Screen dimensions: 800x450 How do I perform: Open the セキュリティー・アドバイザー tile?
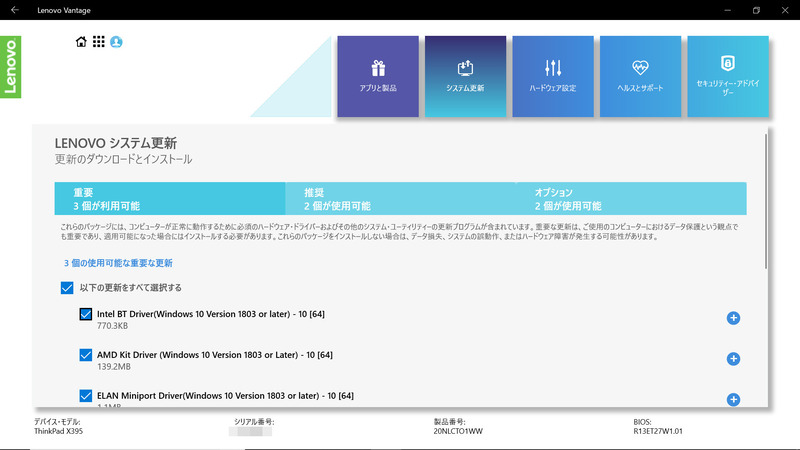[x=728, y=77]
